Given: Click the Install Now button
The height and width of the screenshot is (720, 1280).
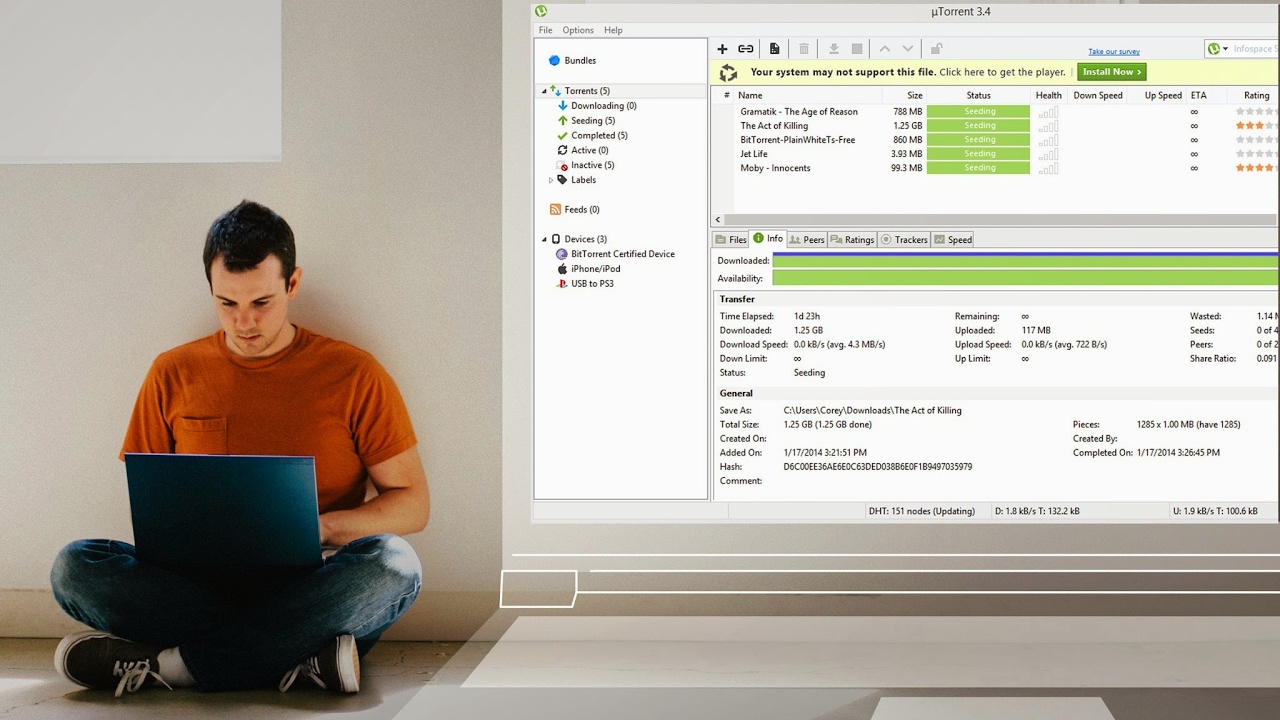Looking at the screenshot, I should pyautogui.click(x=1111, y=72).
